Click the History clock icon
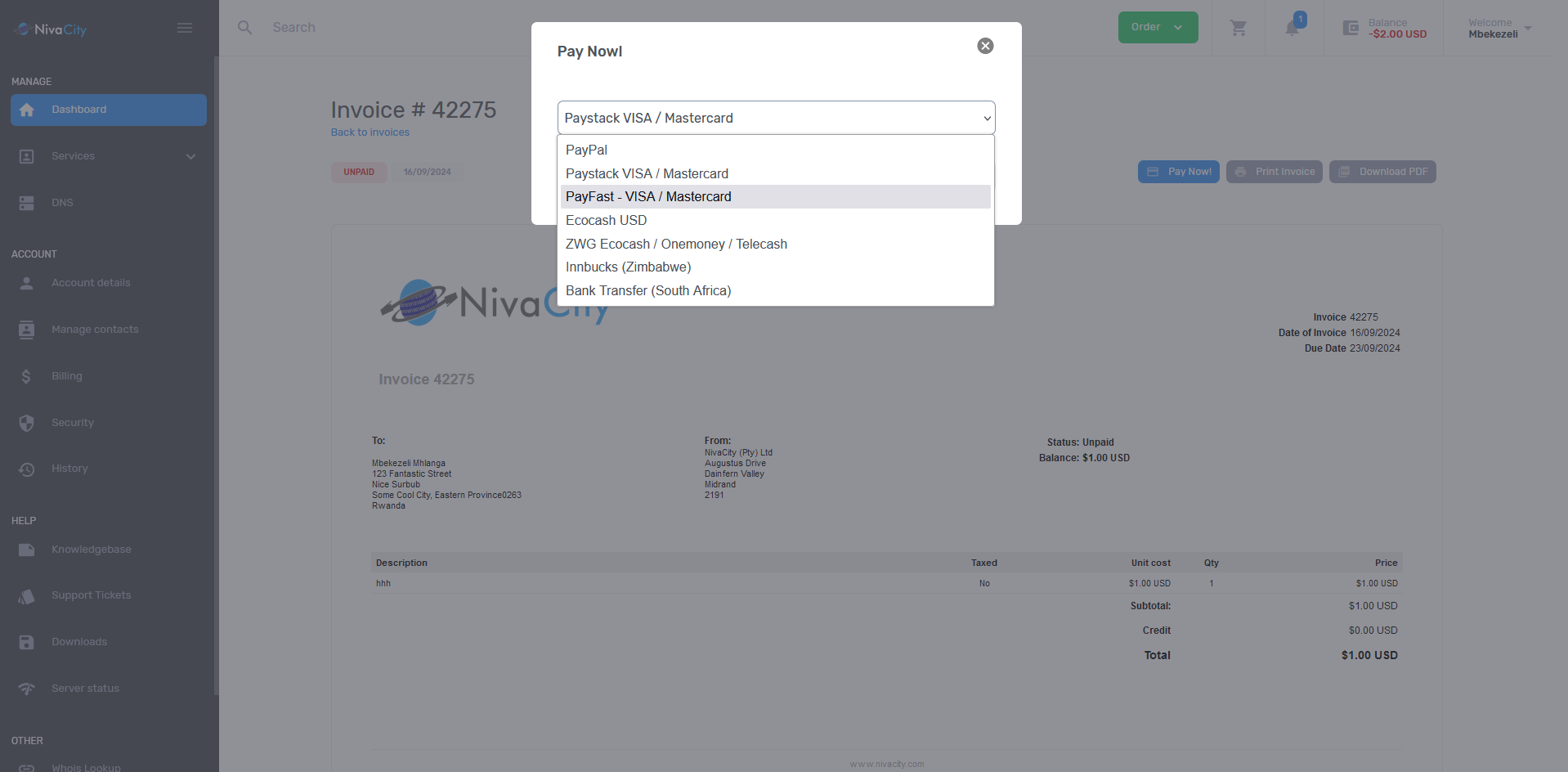The width and height of the screenshot is (1568, 772). pyautogui.click(x=27, y=469)
